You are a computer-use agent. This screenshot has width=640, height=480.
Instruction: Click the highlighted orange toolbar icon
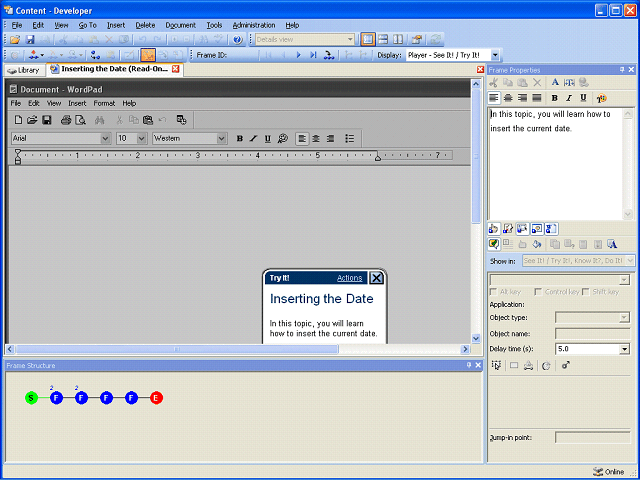pyautogui.click(x=148, y=55)
